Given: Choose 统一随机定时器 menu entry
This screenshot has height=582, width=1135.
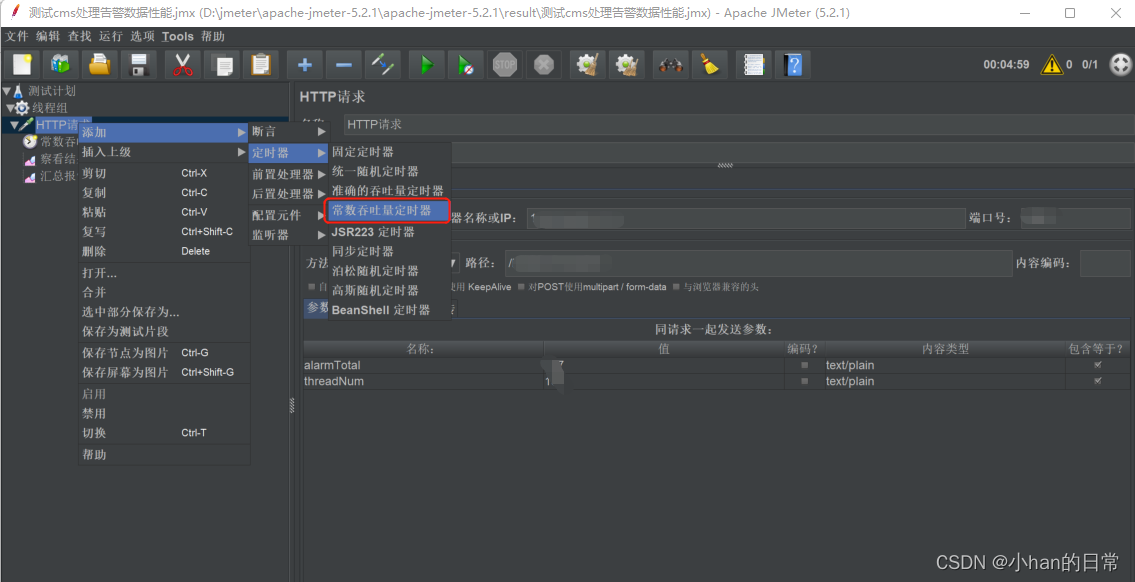Looking at the screenshot, I should point(389,172).
